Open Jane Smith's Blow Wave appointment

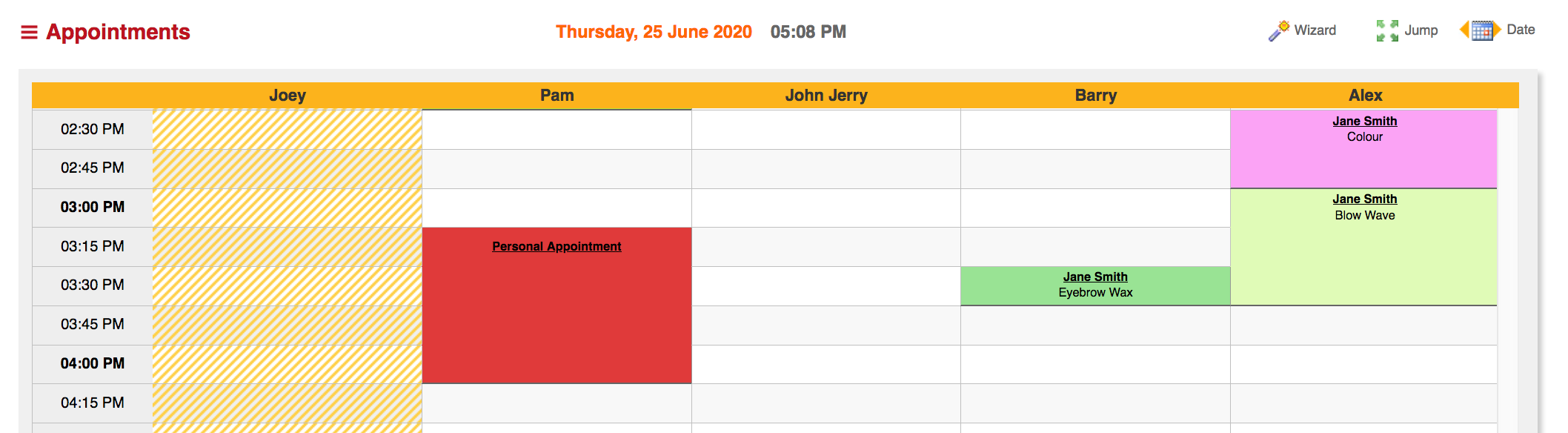1364,199
